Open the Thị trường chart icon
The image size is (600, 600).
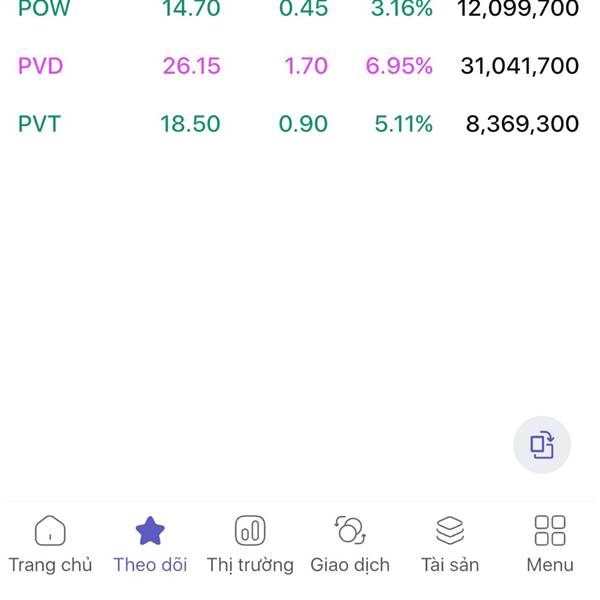[250, 530]
